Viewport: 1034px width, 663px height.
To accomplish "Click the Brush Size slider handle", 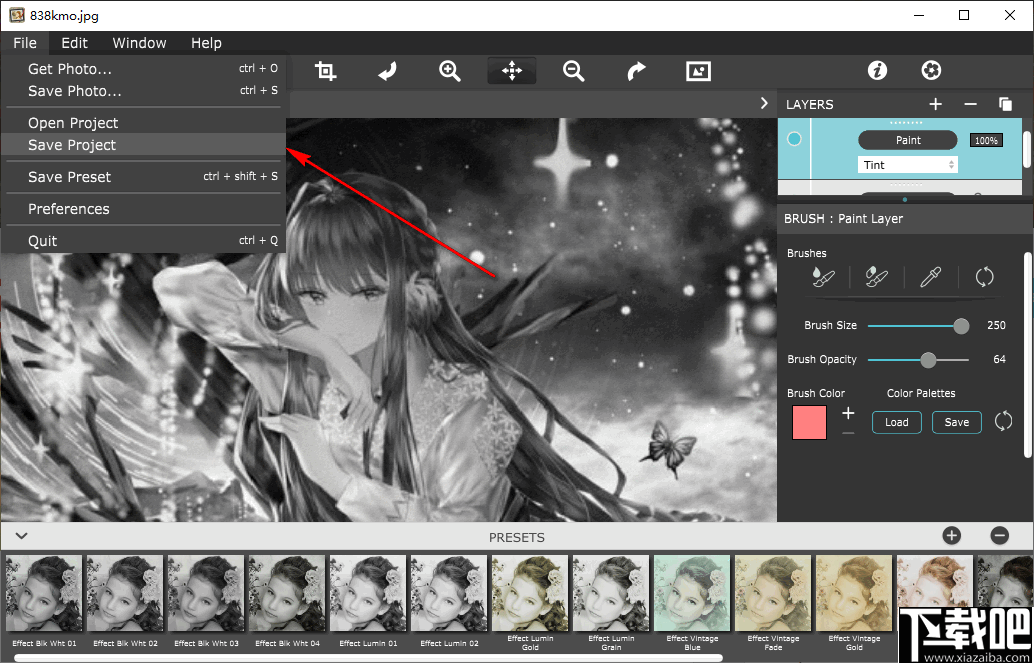I will tap(961, 325).
